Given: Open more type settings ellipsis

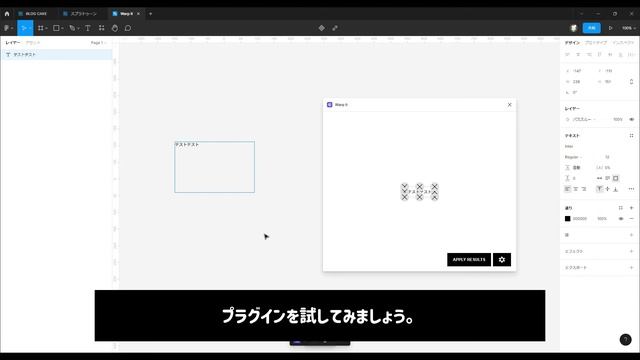Looking at the screenshot, I should pyautogui.click(x=631, y=189).
